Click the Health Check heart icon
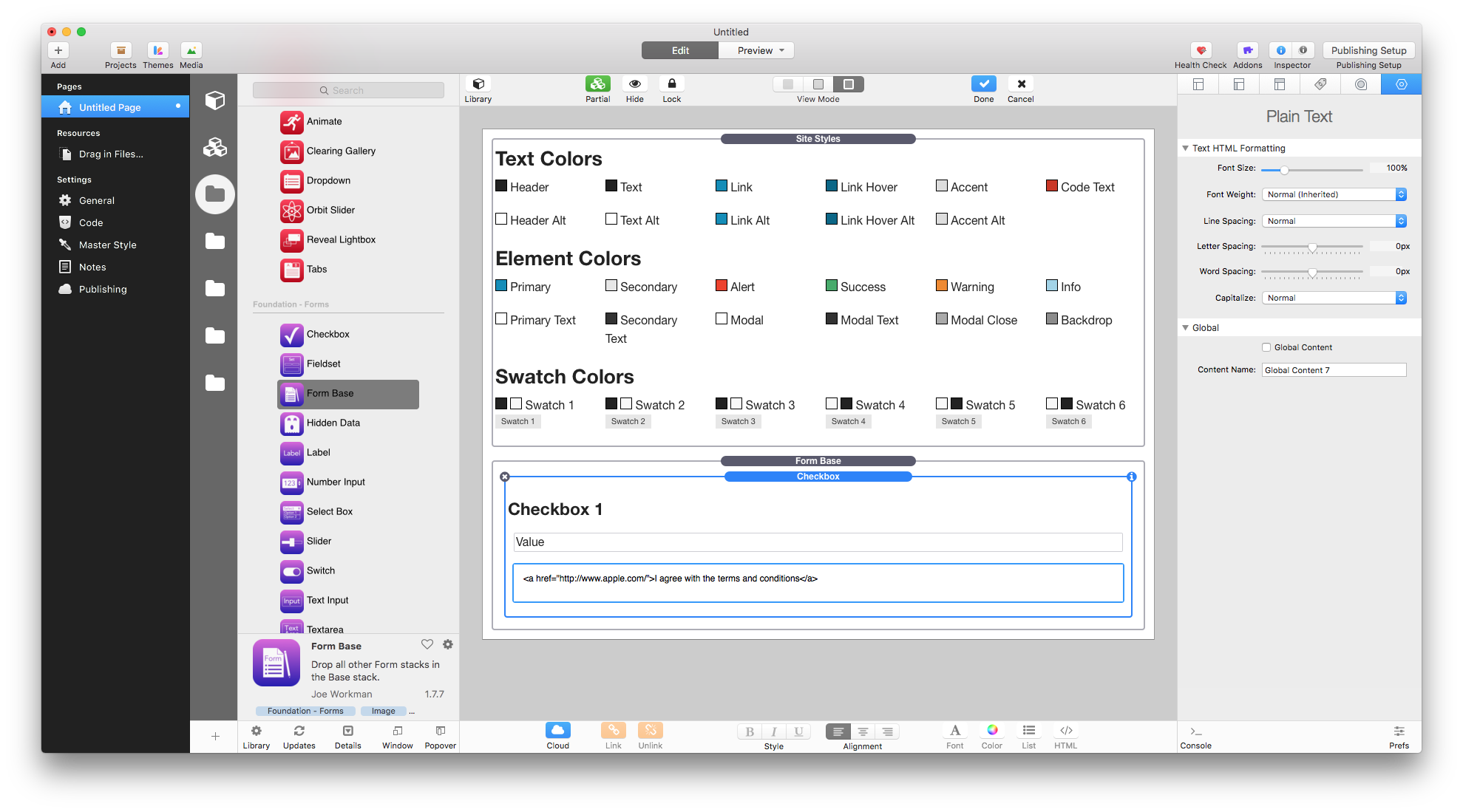Screen dimensions: 1463x812 tap(1201, 50)
